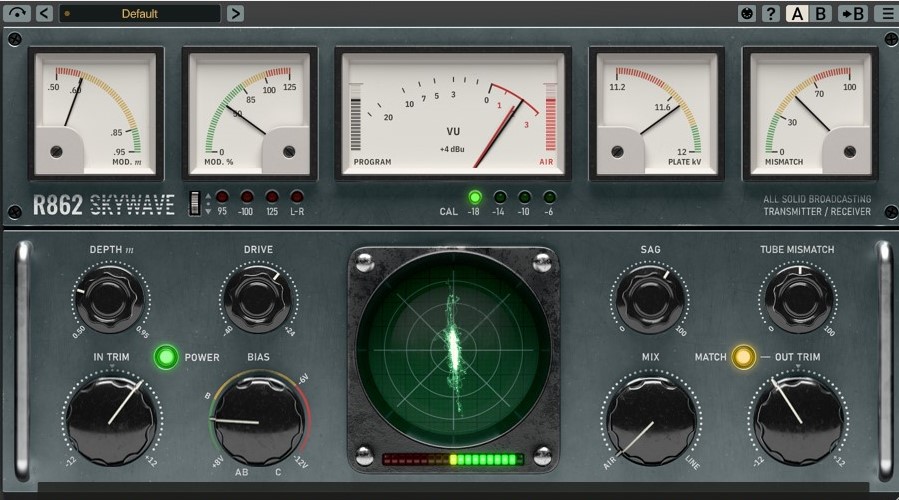Select CAL -18 green LED
The width and height of the screenshot is (899, 500).
pos(474,197)
